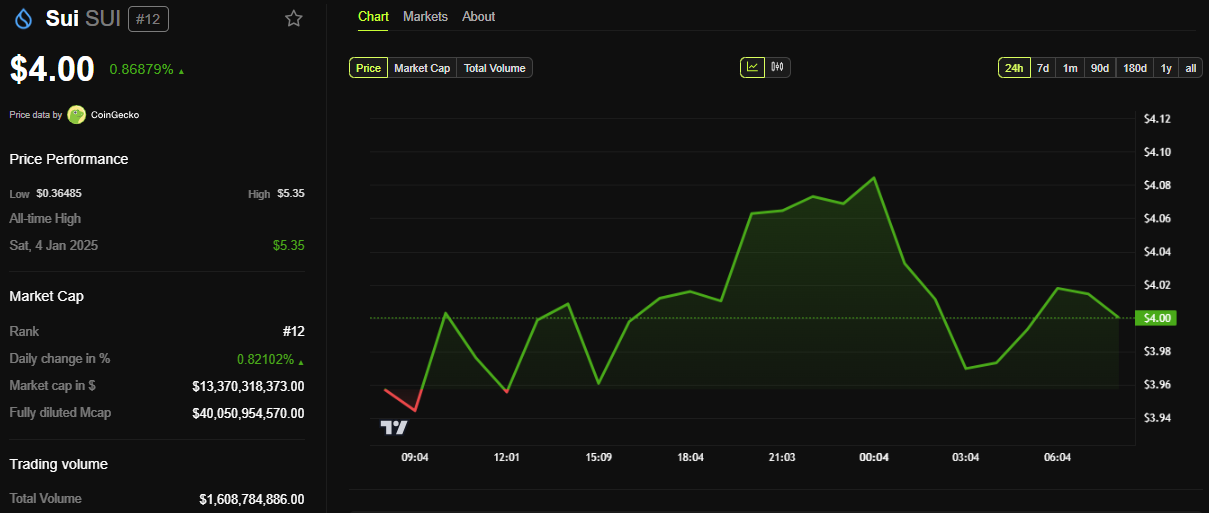Open the Markets tab
Image resolution: width=1209 pixels, height=513 pixels.
pos(425,16)
